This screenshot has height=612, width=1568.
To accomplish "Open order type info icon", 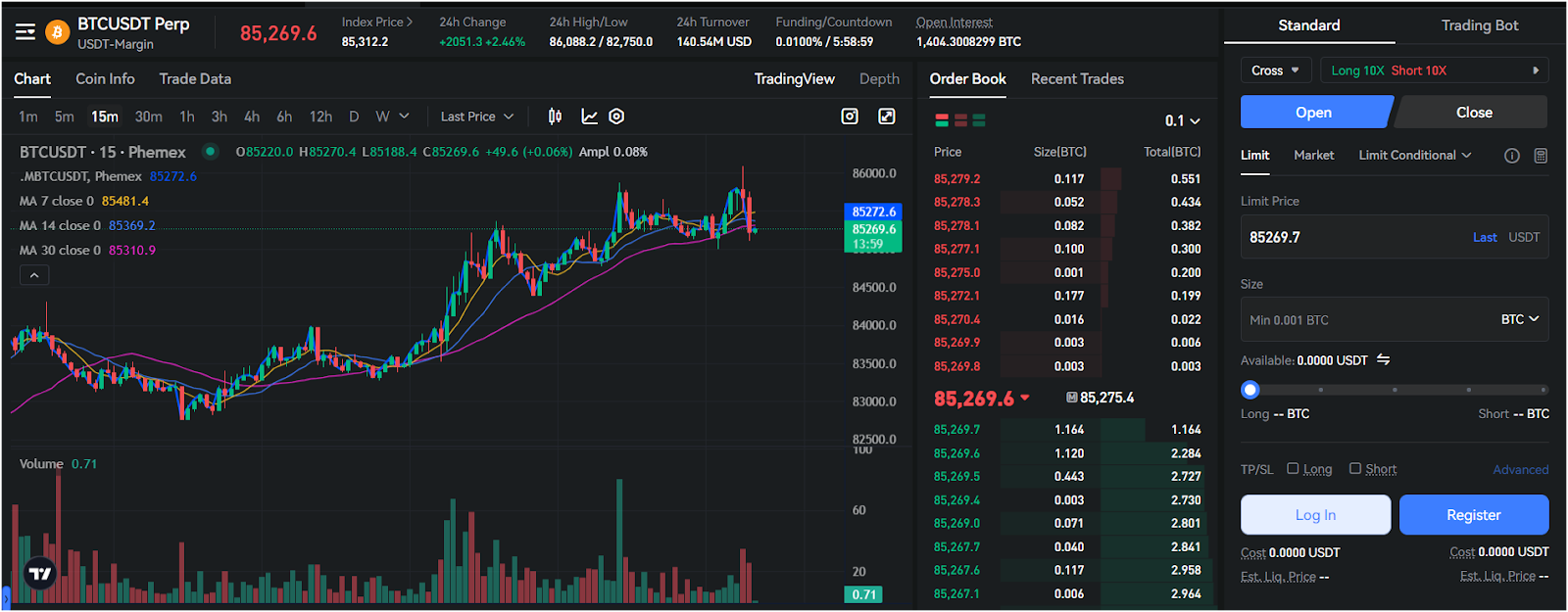I will [1512, 156].
